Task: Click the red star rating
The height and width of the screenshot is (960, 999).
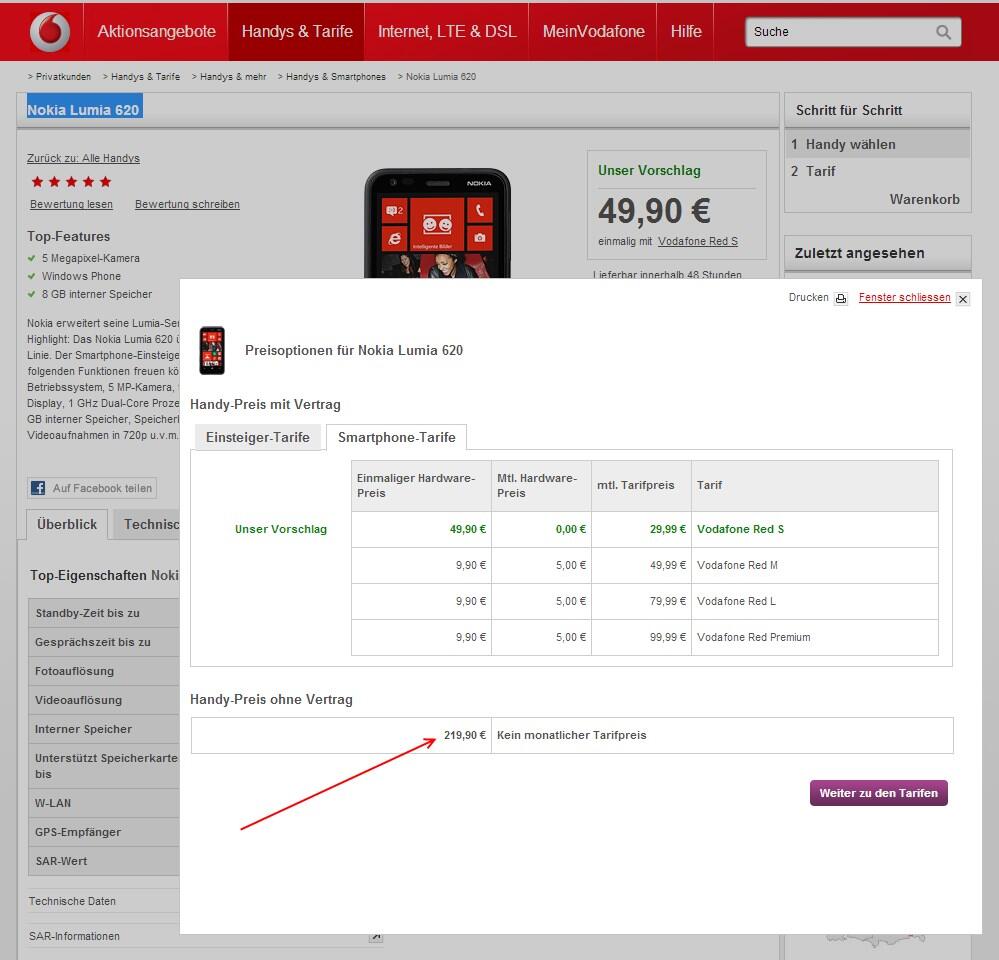Action: click(71, 182)
